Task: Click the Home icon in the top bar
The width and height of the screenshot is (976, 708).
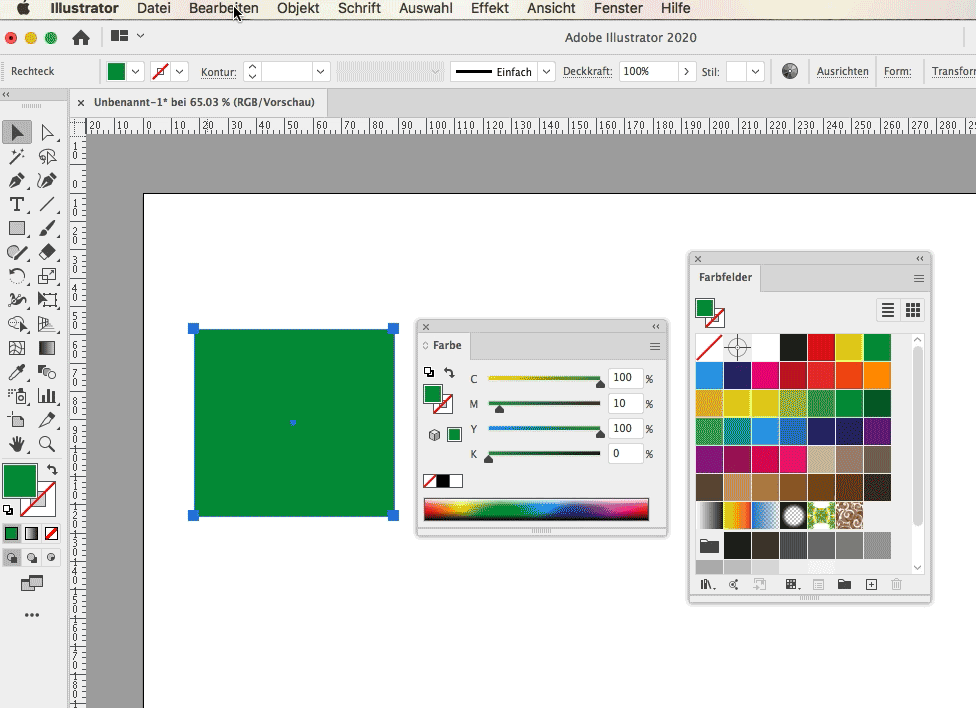Action: [81, 38]
